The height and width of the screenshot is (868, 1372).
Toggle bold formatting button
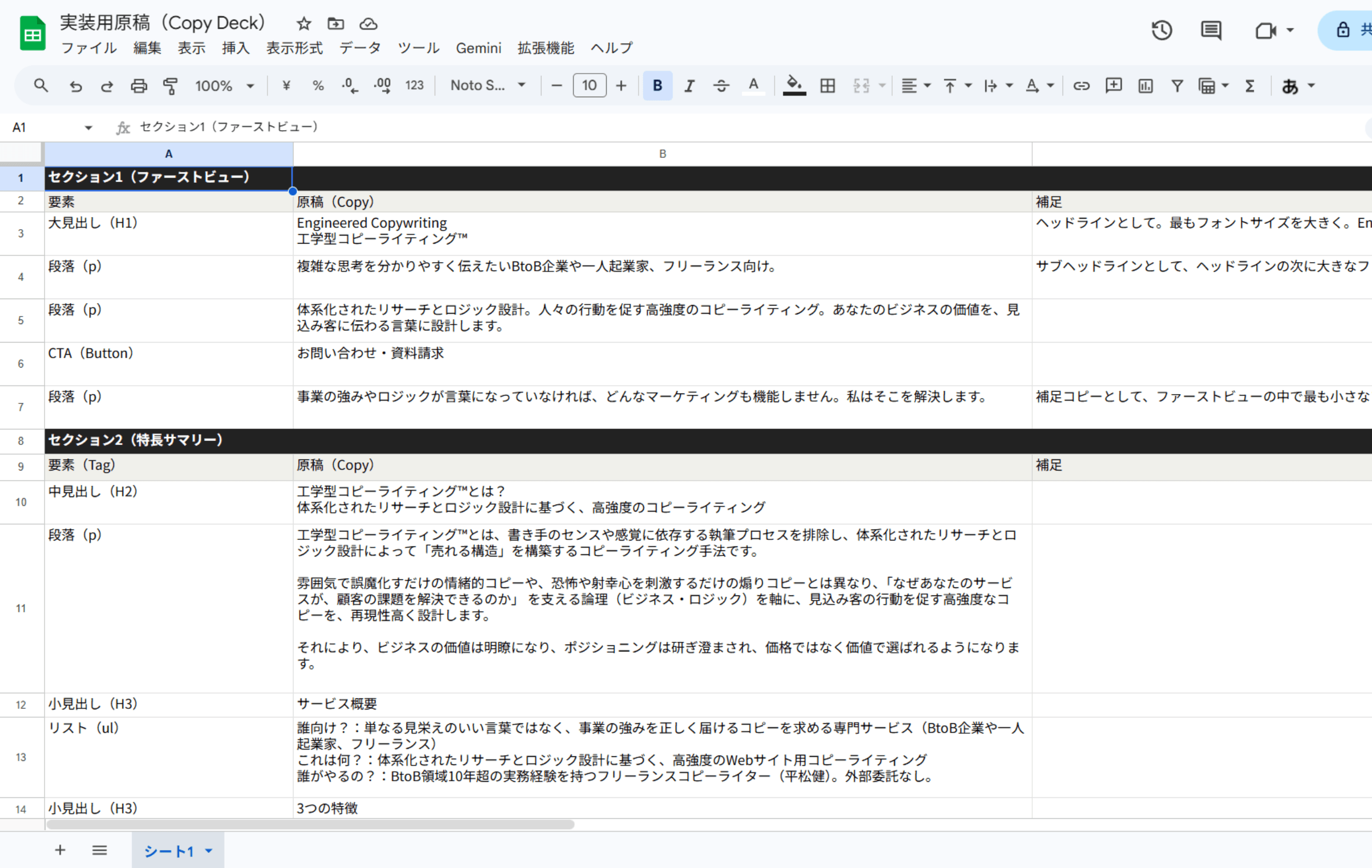pos(657,86)
